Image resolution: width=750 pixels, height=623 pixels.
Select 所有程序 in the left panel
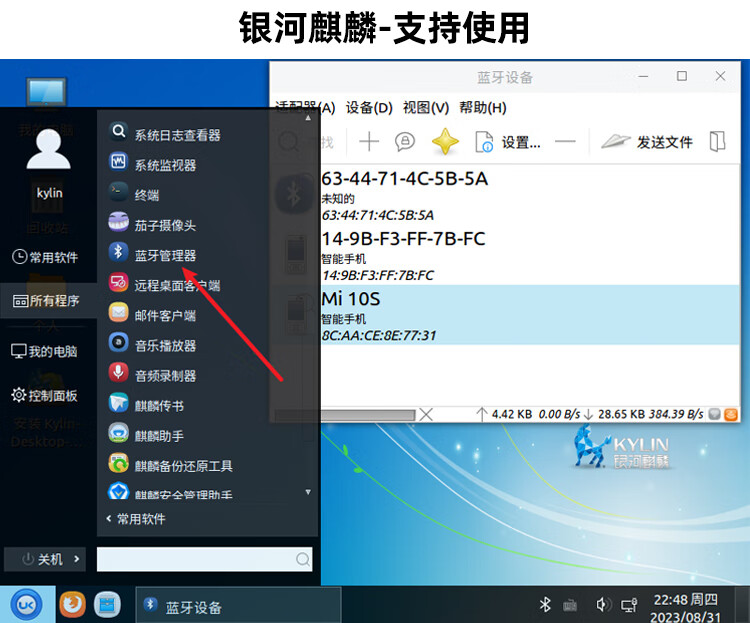pos(48,300)
